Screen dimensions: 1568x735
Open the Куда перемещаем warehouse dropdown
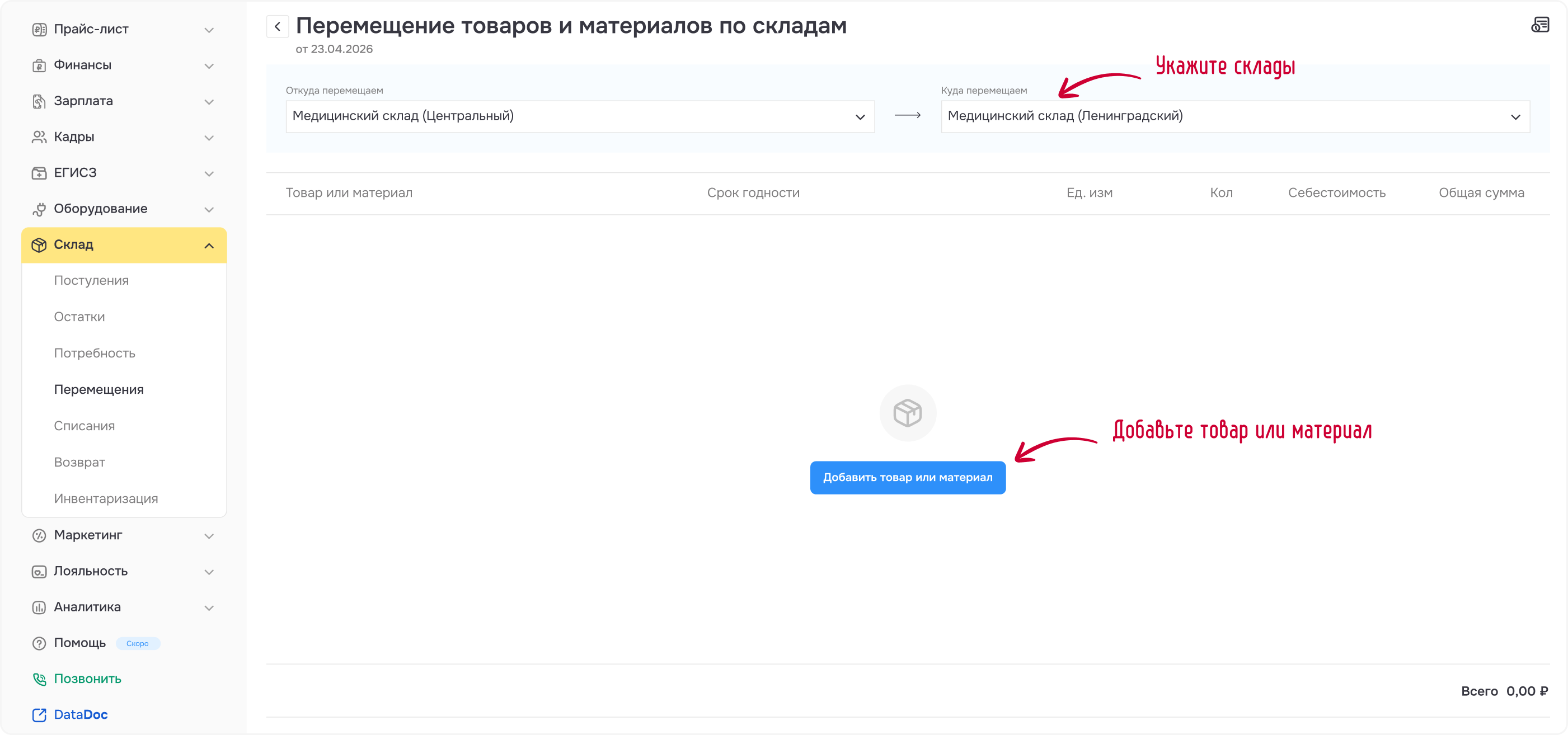coord(1235,116)
